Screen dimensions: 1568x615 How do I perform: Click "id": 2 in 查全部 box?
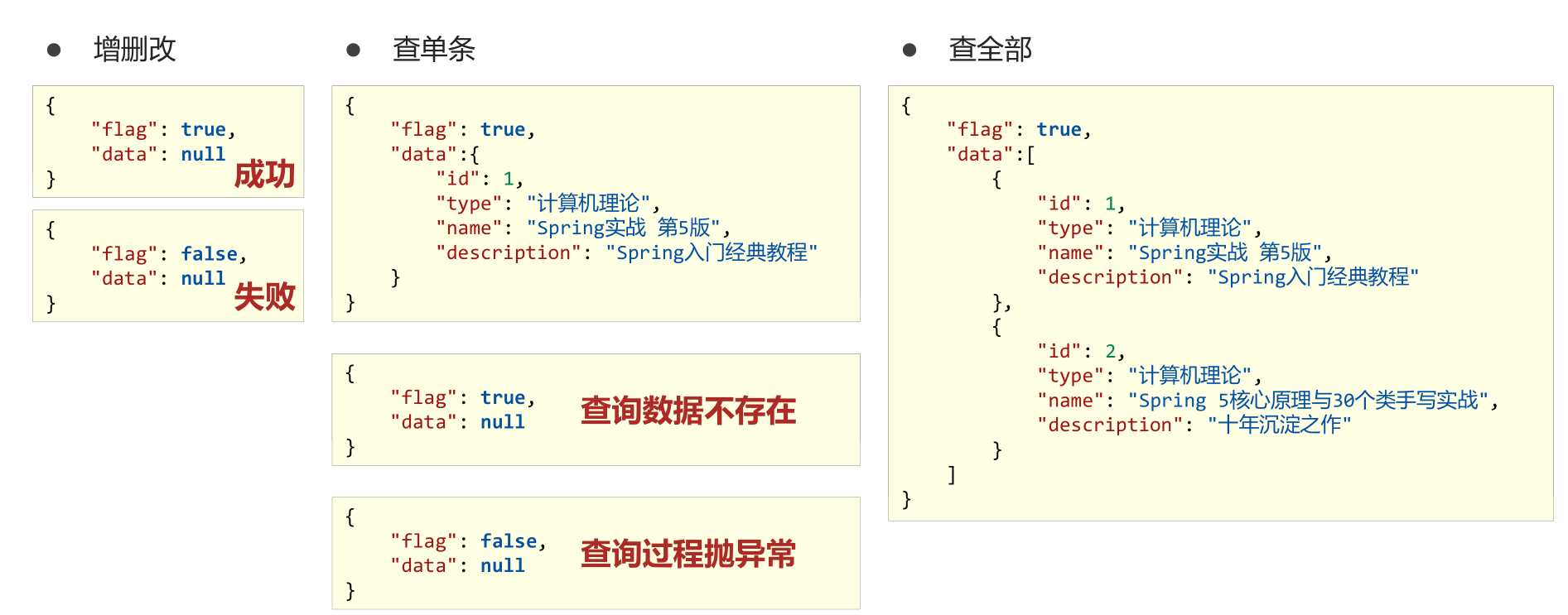1081,352
